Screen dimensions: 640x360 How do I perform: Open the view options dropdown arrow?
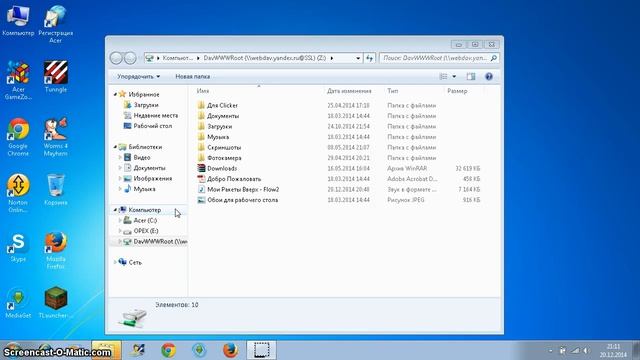454,76
